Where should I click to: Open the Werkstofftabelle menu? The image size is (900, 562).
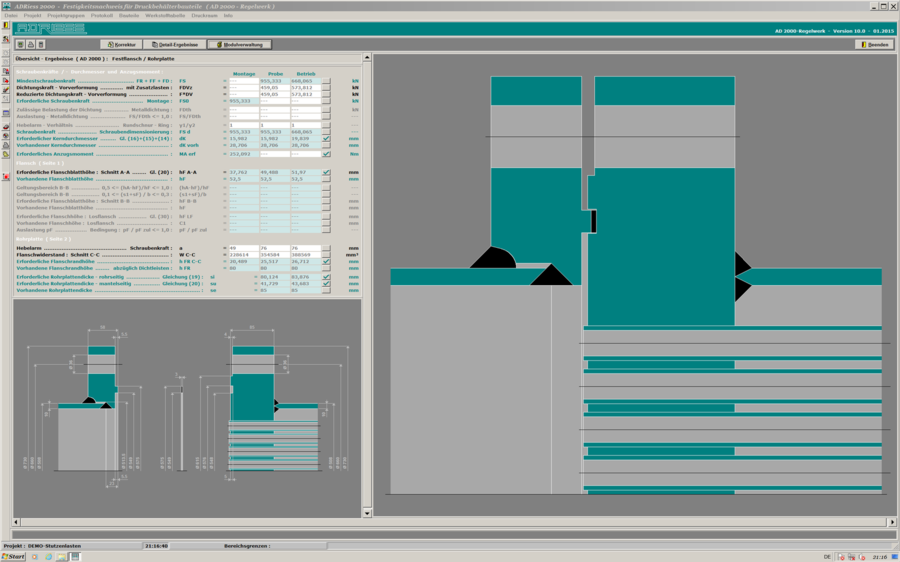tap(166, 16)
